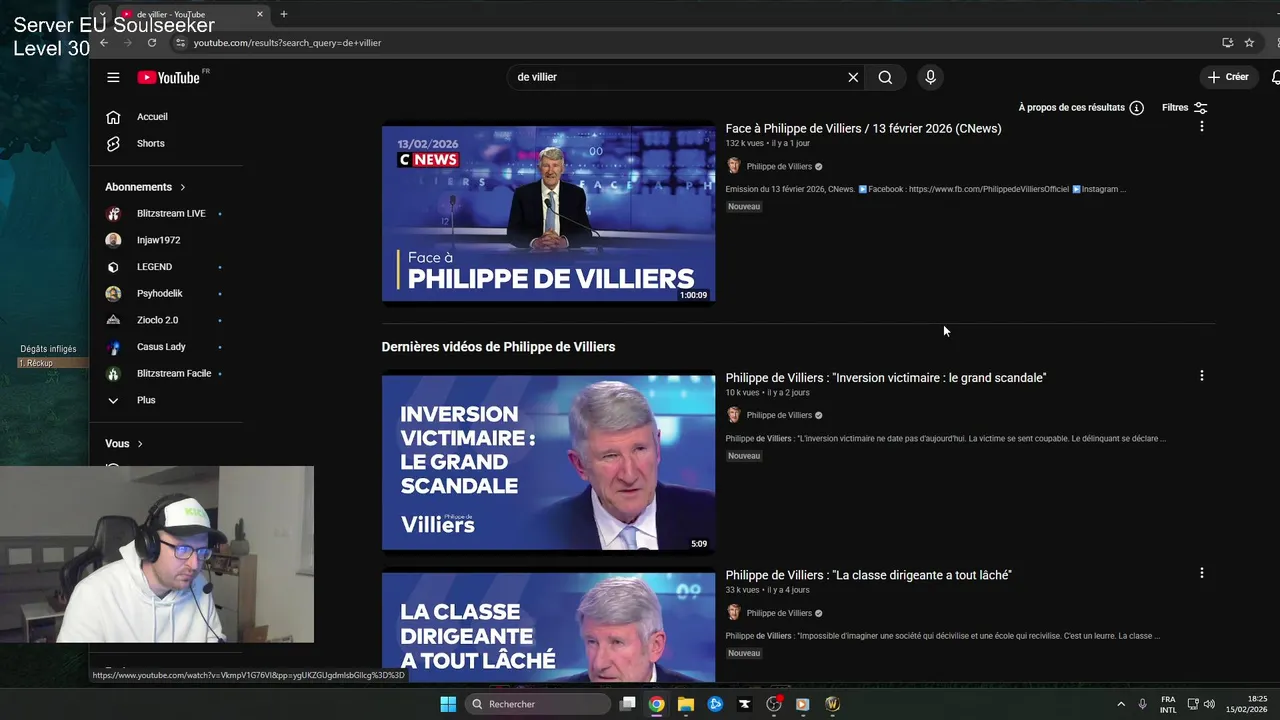Open the 18:25 clock and date
The width and height of the screenshot is (1280, 720).
click(1247, 704)
